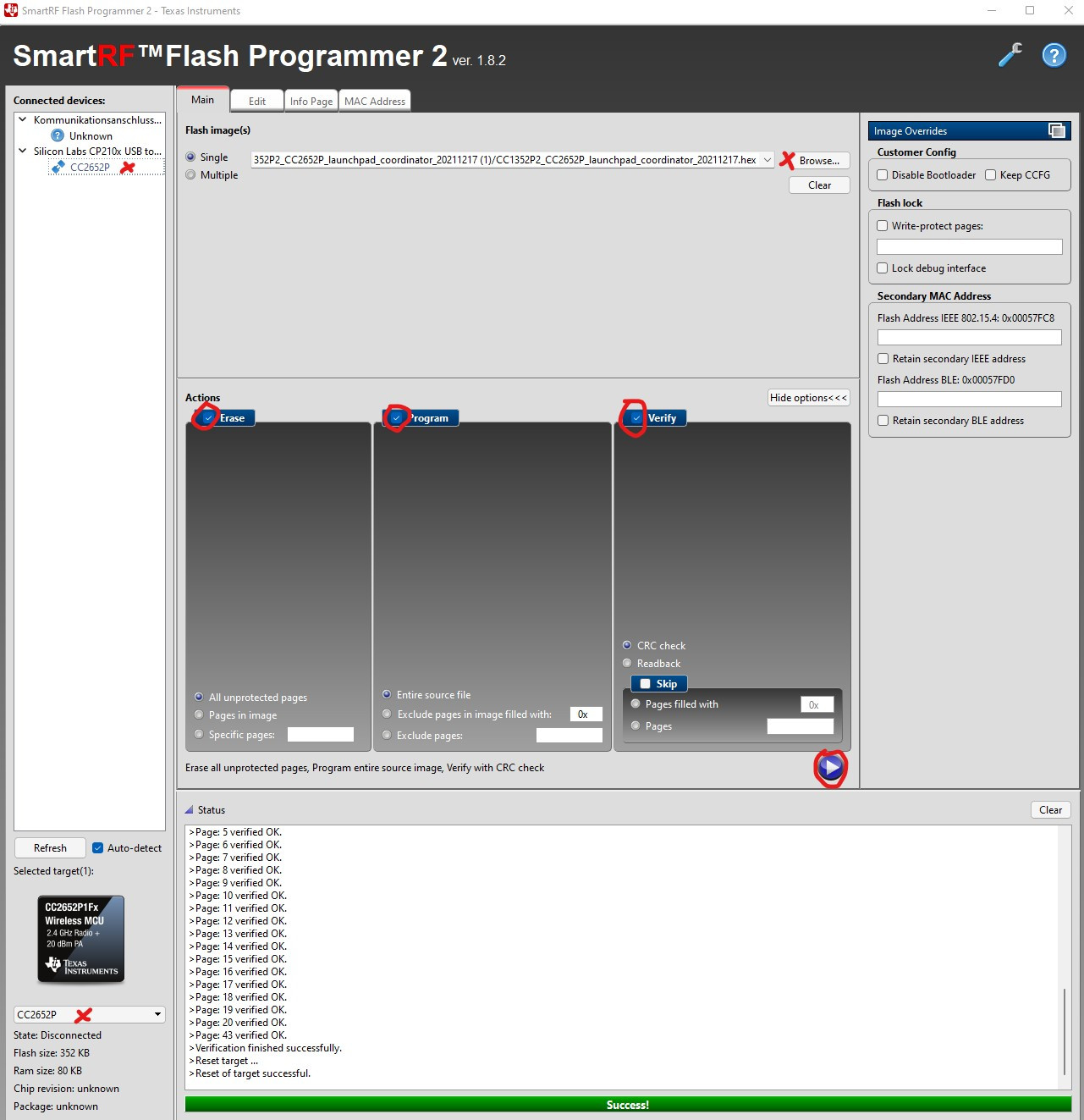Enable Write-protect pages checkbox
Viewport: 1084px width, 1120px height.
(883, 226)
